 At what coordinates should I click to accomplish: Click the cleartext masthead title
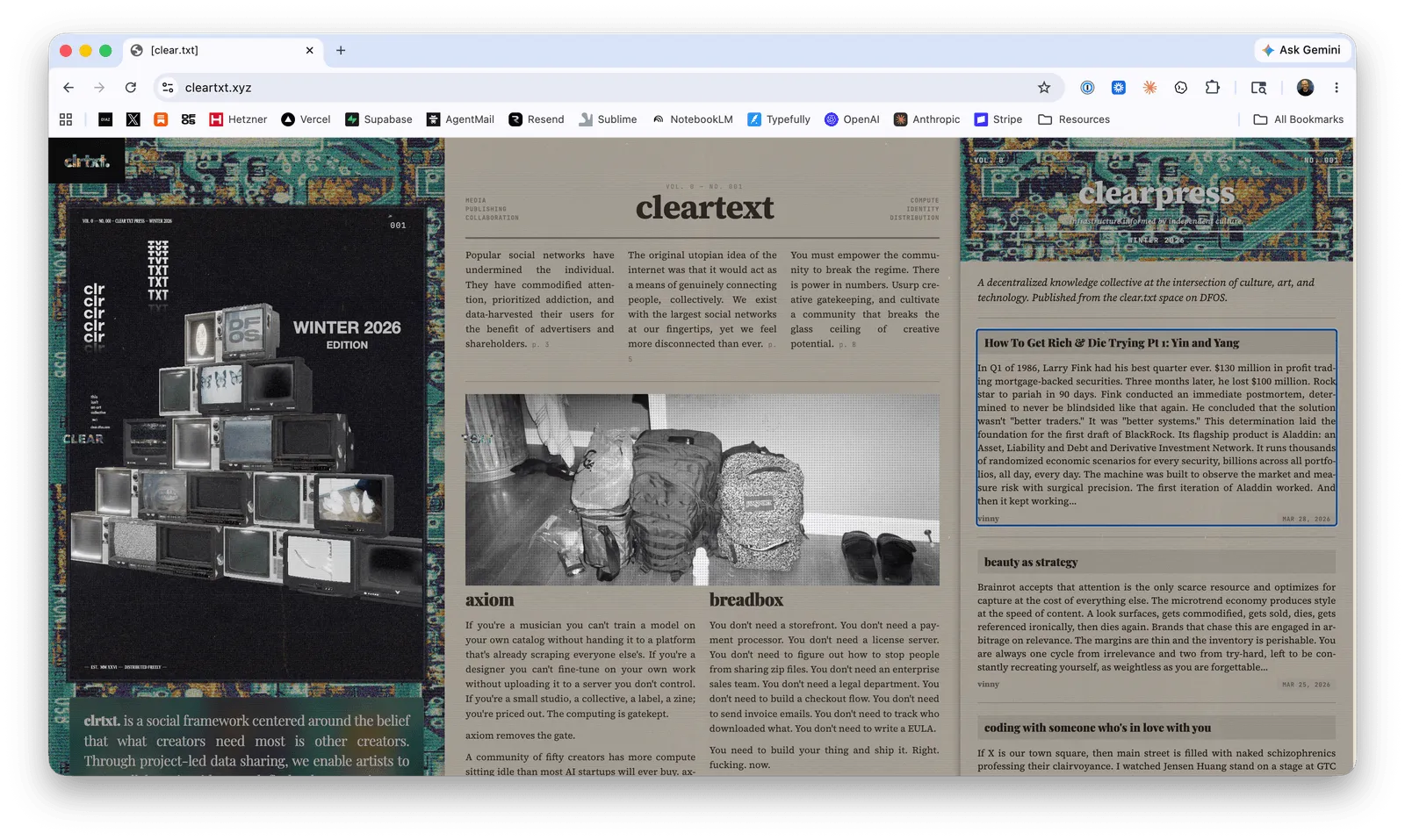click(x=704, y=207)
